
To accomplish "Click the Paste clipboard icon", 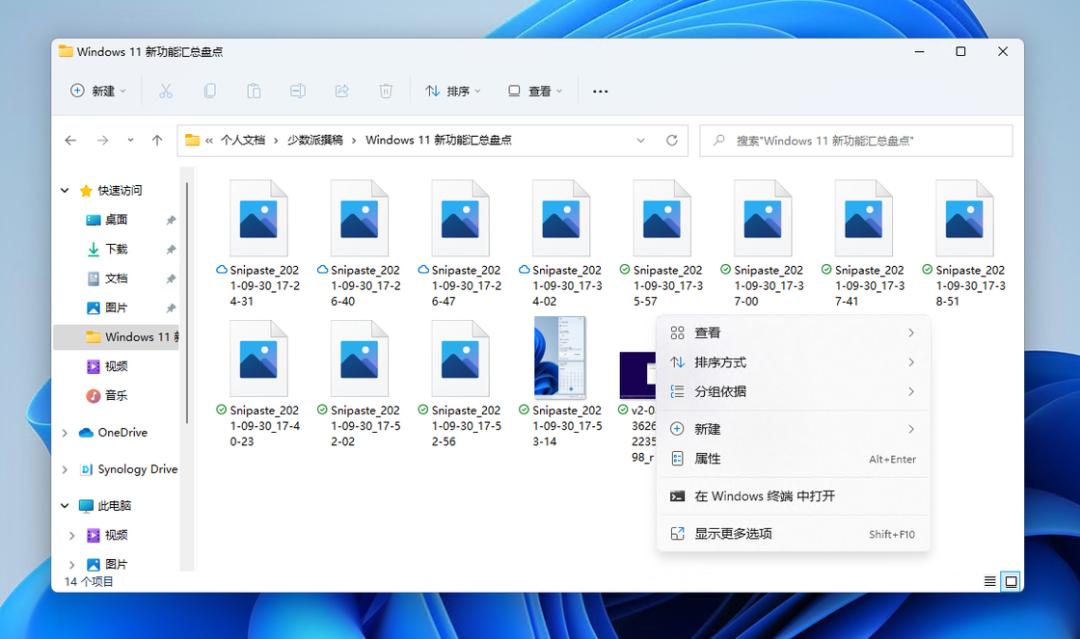I will point(254,91).
